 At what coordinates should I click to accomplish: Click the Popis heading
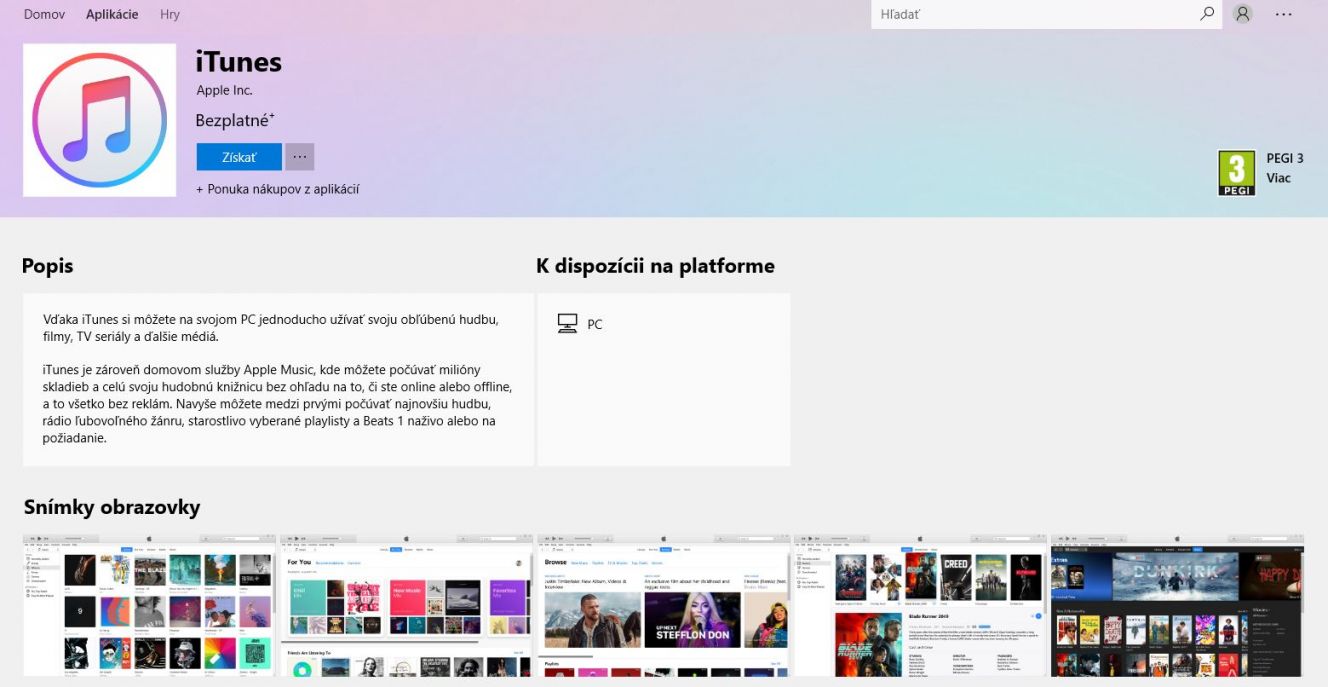click(48, 266)
